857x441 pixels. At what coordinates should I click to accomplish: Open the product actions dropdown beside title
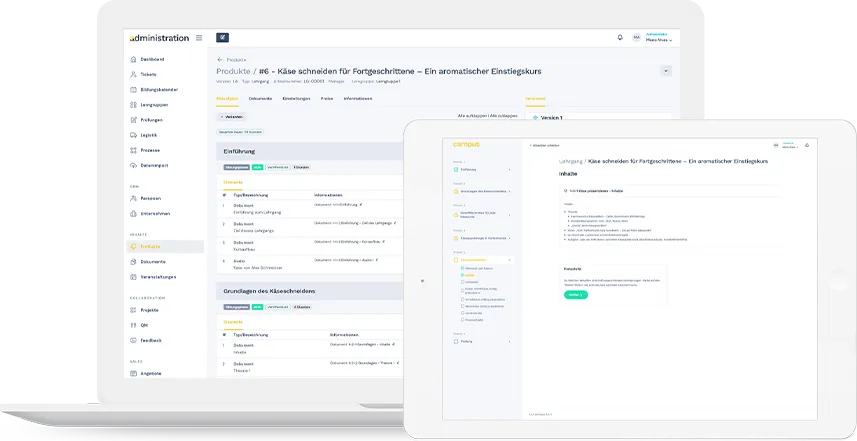tap(666, 70)
